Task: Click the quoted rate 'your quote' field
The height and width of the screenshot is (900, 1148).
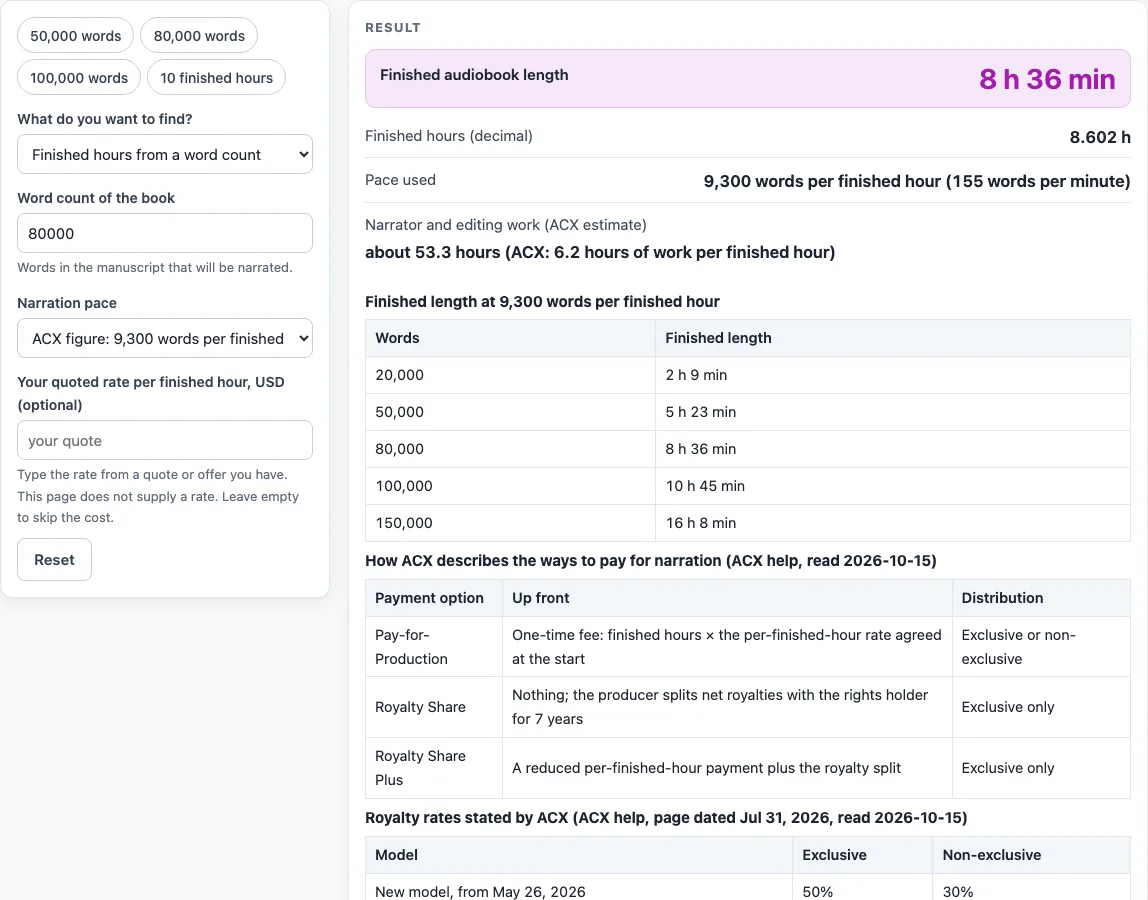Action: (165, 441)
